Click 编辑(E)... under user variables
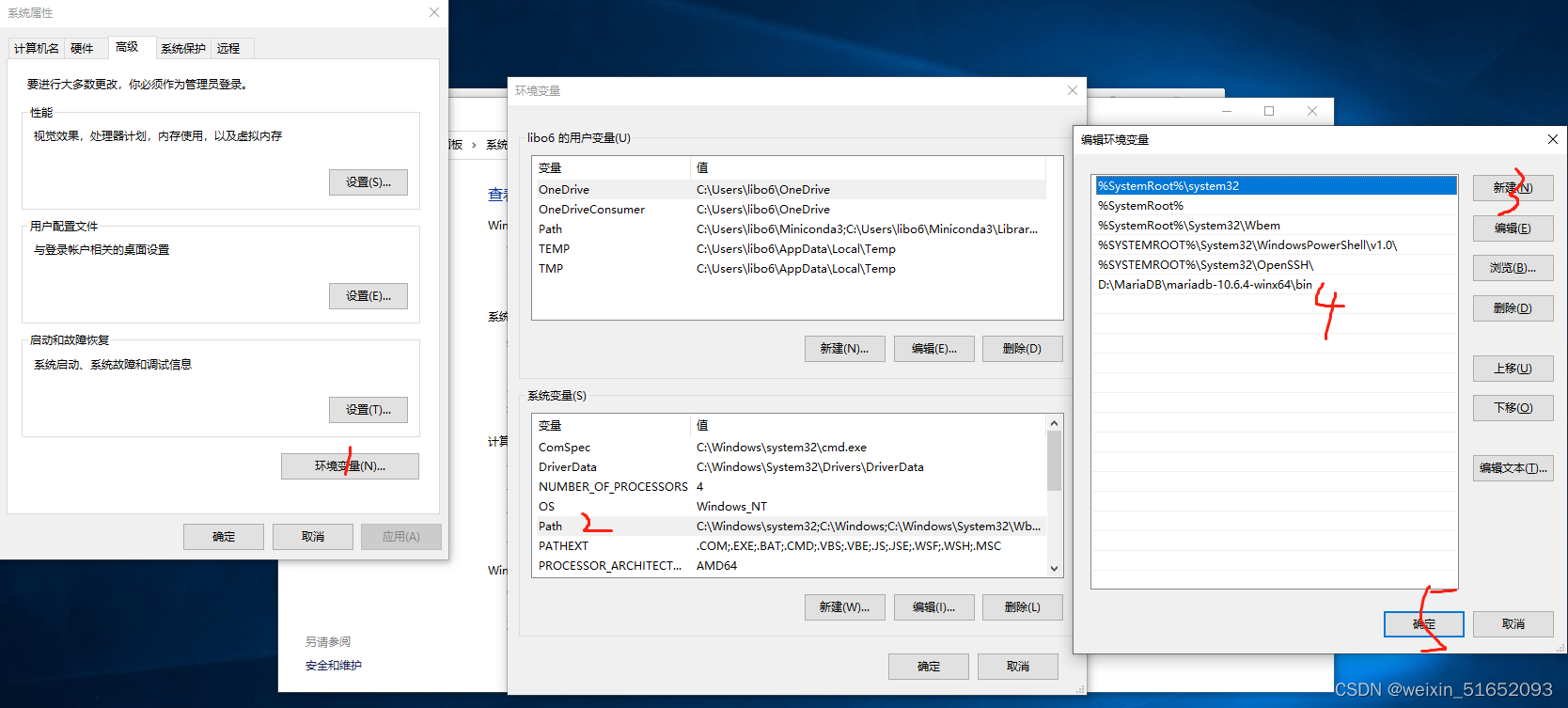This screenshot has width=1568, height=708. pos(933,349)
